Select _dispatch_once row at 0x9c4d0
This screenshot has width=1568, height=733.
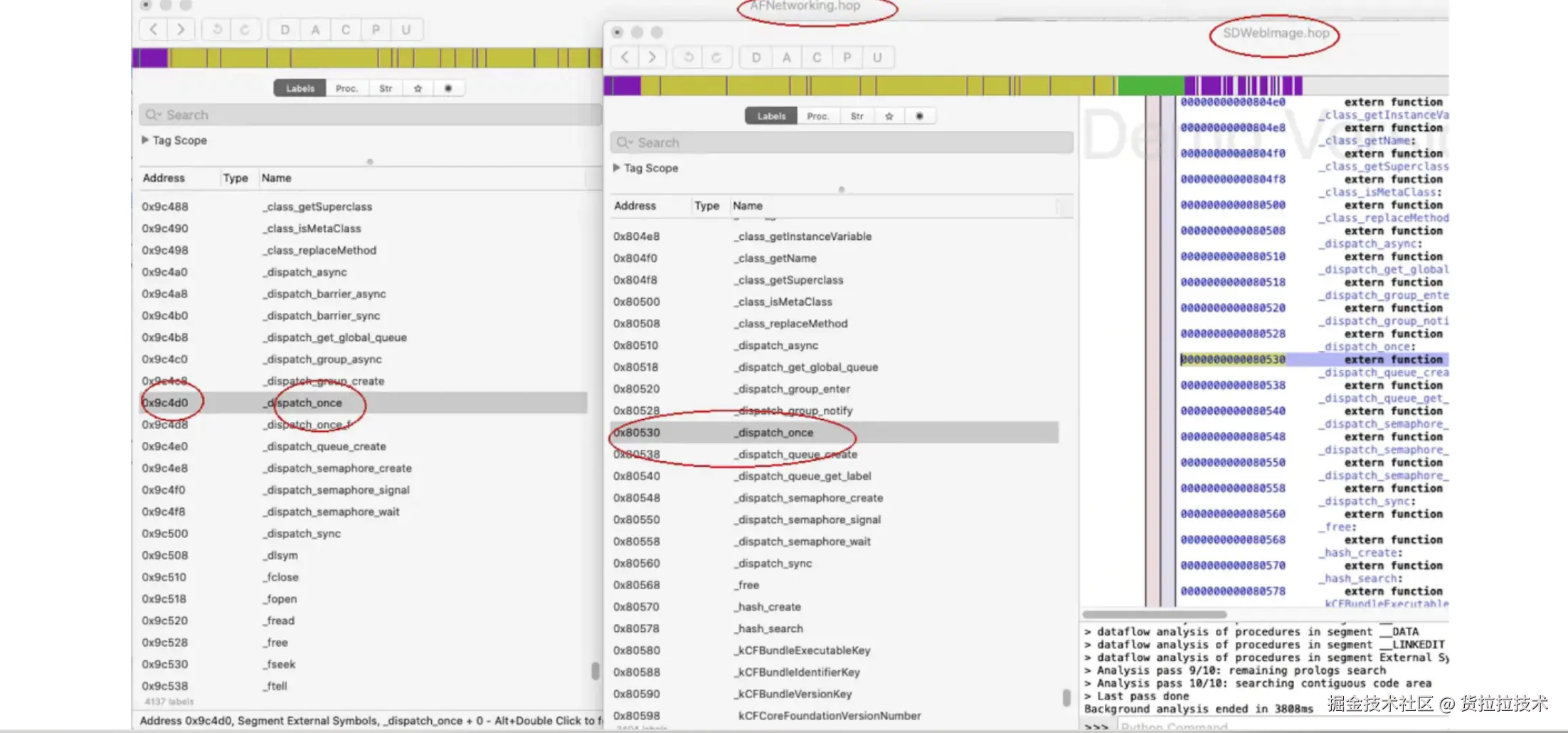tap(363, 403)
